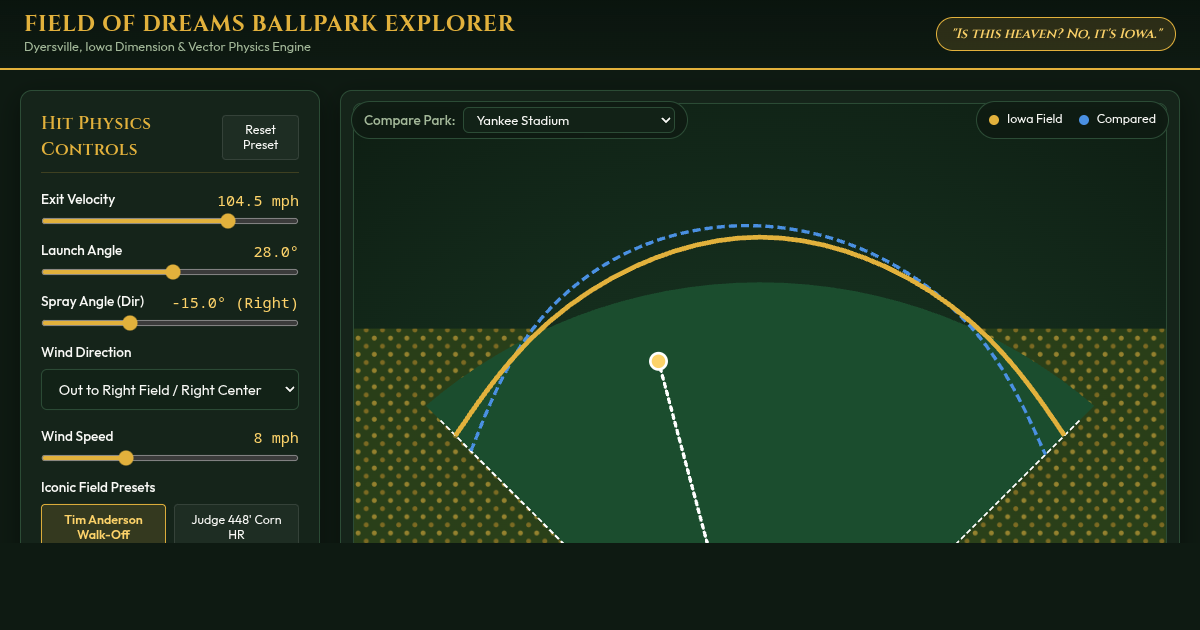
Task: Click the 8 mph wind speed value
Action: click(276, 438)
